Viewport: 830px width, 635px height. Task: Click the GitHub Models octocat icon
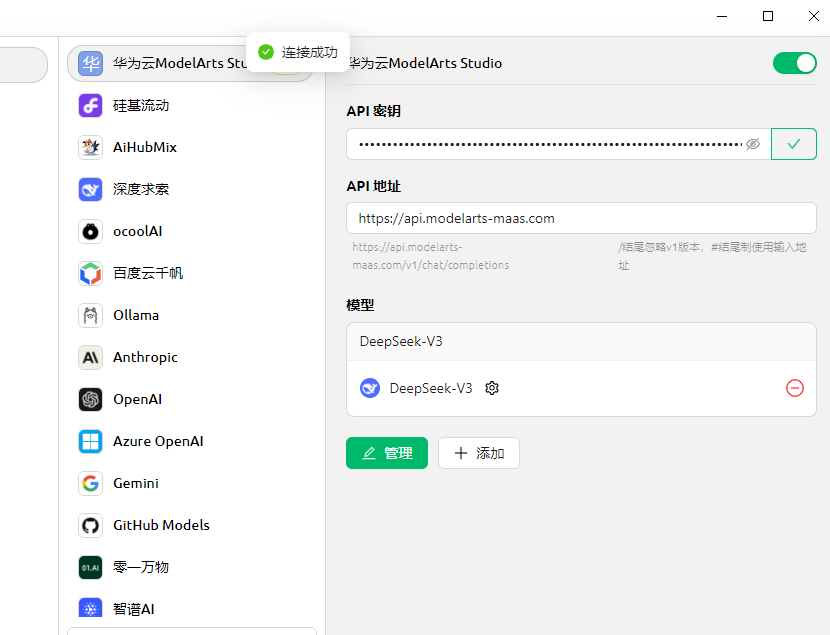tap(91, 525)
